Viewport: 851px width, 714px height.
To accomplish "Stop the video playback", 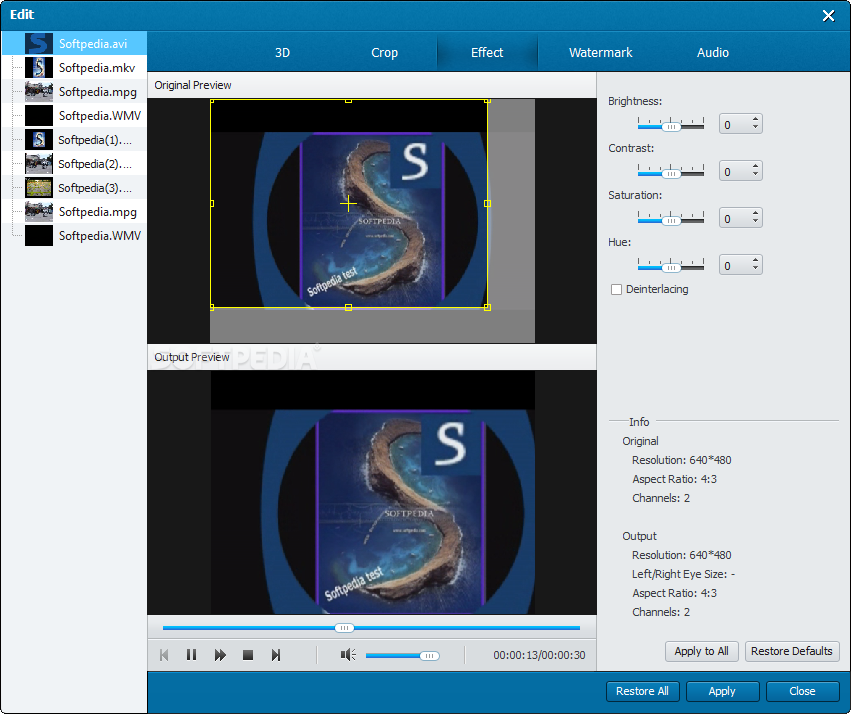I will pos(248,655).
